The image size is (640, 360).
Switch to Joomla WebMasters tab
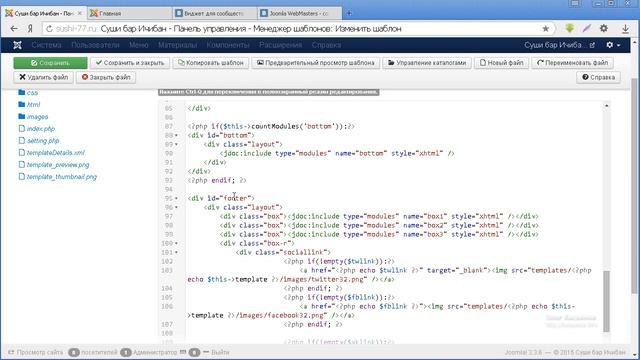tap(299, 13)
